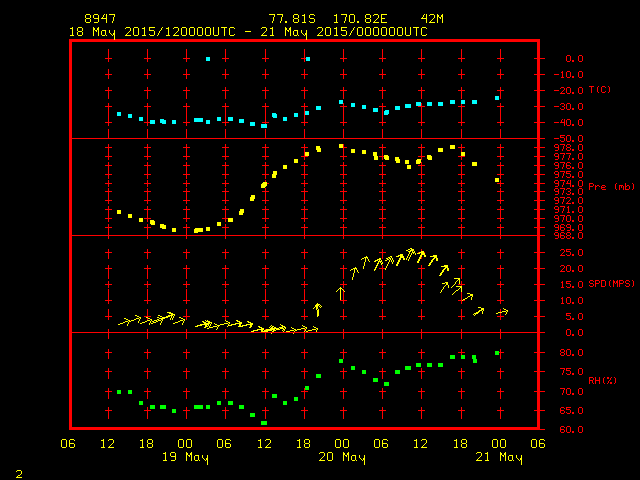Click the "972.0" pressure scale value
Screen dimensions: 640x480
[x=569, y=201]
